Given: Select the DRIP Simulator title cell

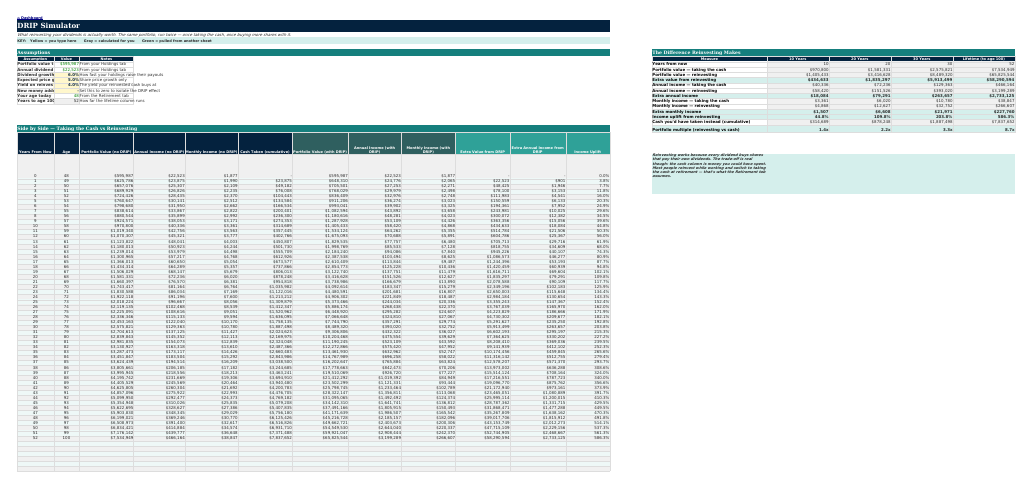Looking at the screenshot, I should coord(313,26).
